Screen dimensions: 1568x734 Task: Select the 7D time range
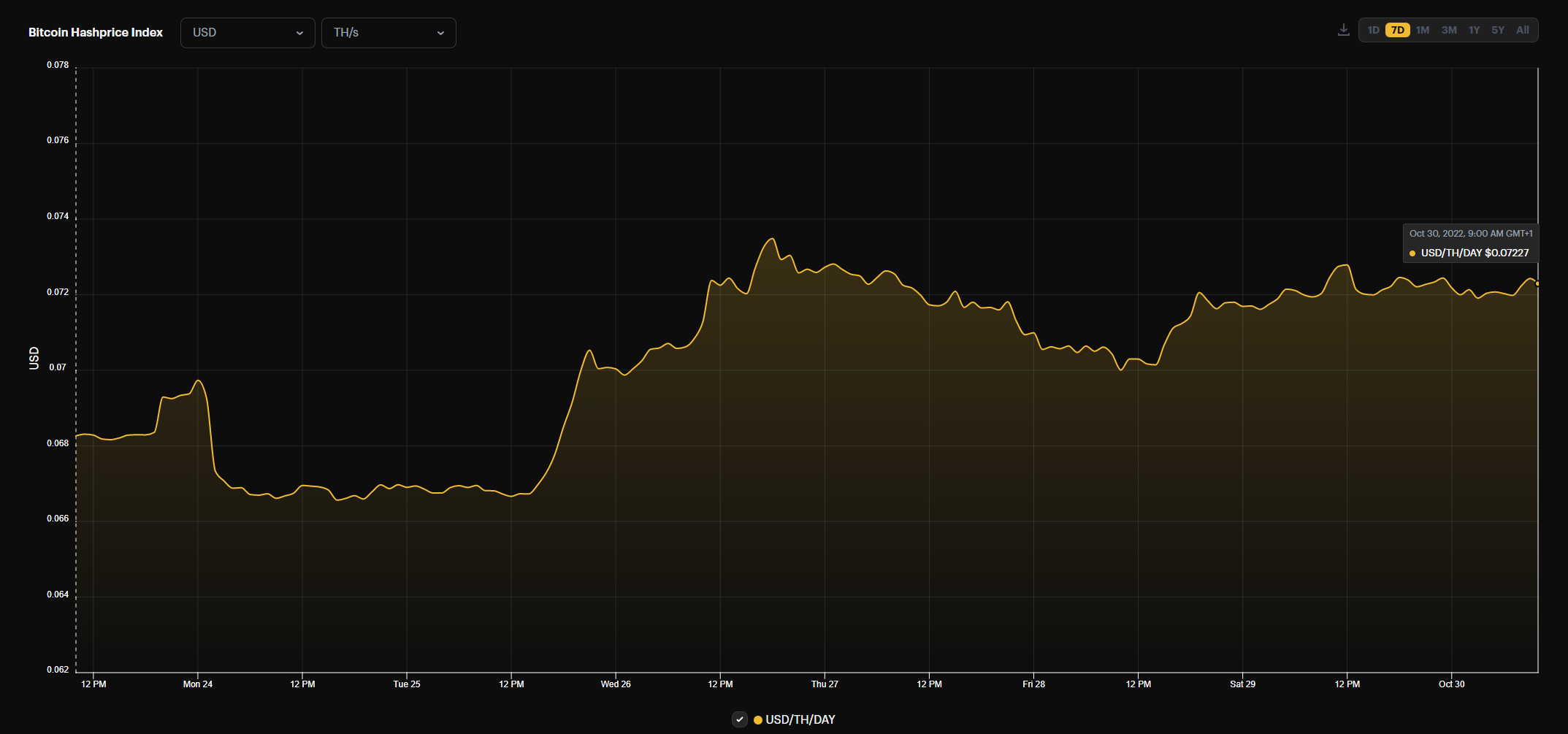coord(1398,30)
